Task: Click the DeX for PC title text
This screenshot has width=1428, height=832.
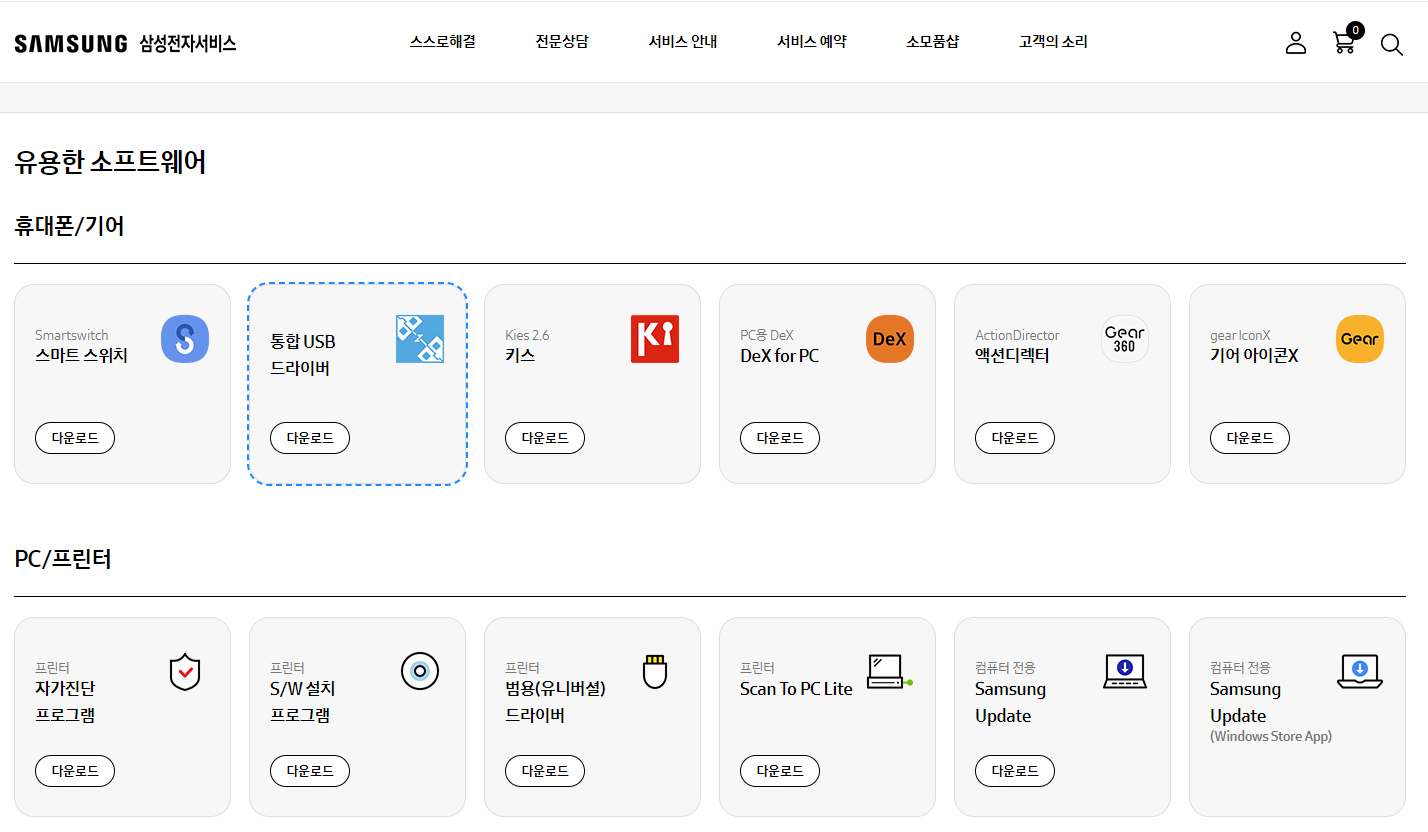Action: (x=779, y=355)
